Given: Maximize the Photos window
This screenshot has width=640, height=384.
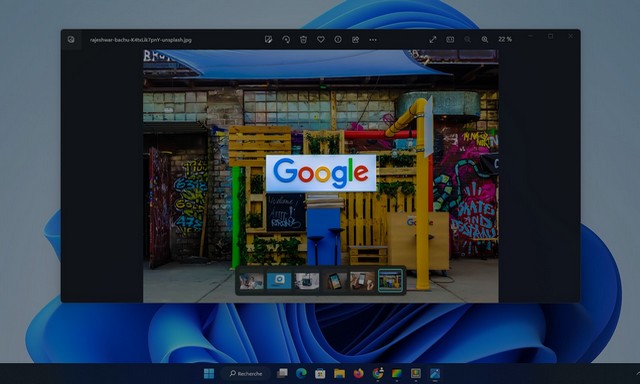Looking at the screenshot, I should (550, 36).
